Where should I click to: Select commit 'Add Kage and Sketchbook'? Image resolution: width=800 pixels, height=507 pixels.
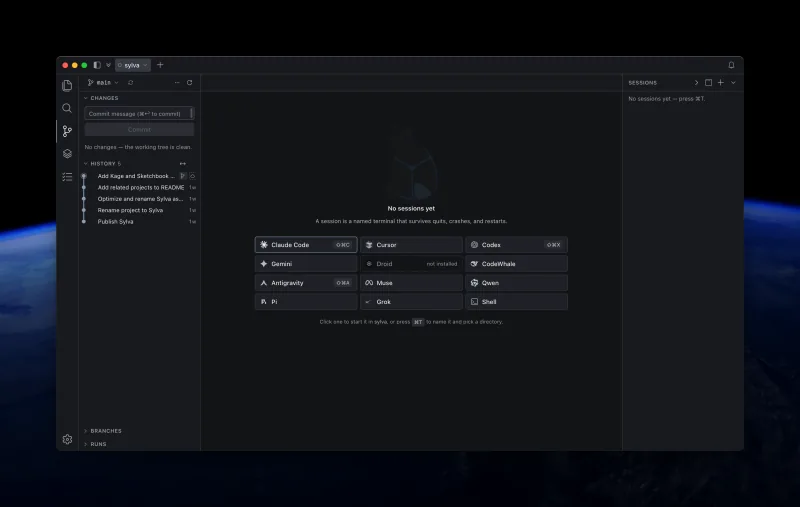pos(136,176)
